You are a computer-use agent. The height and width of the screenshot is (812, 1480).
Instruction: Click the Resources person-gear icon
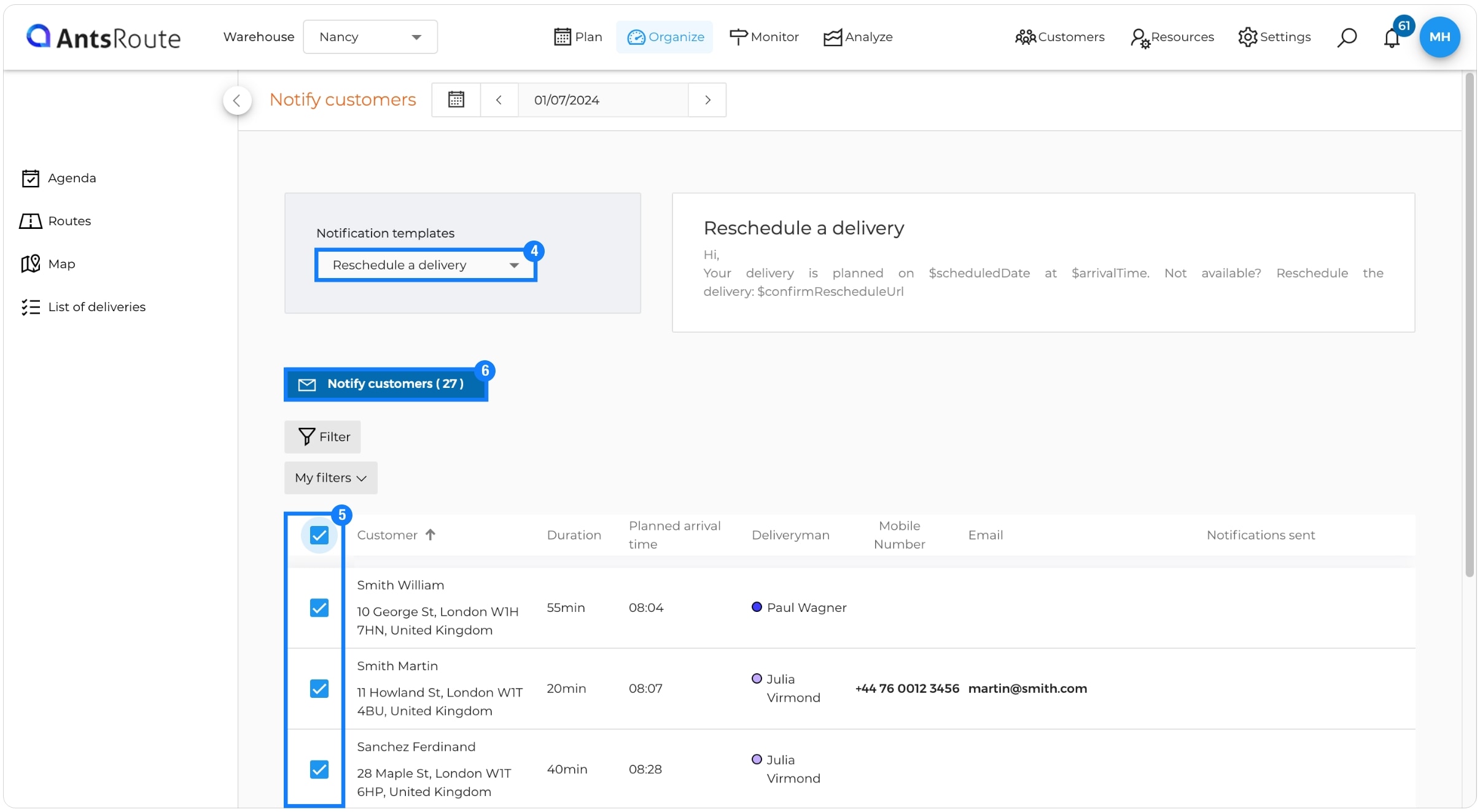[x=1140, y=38]
